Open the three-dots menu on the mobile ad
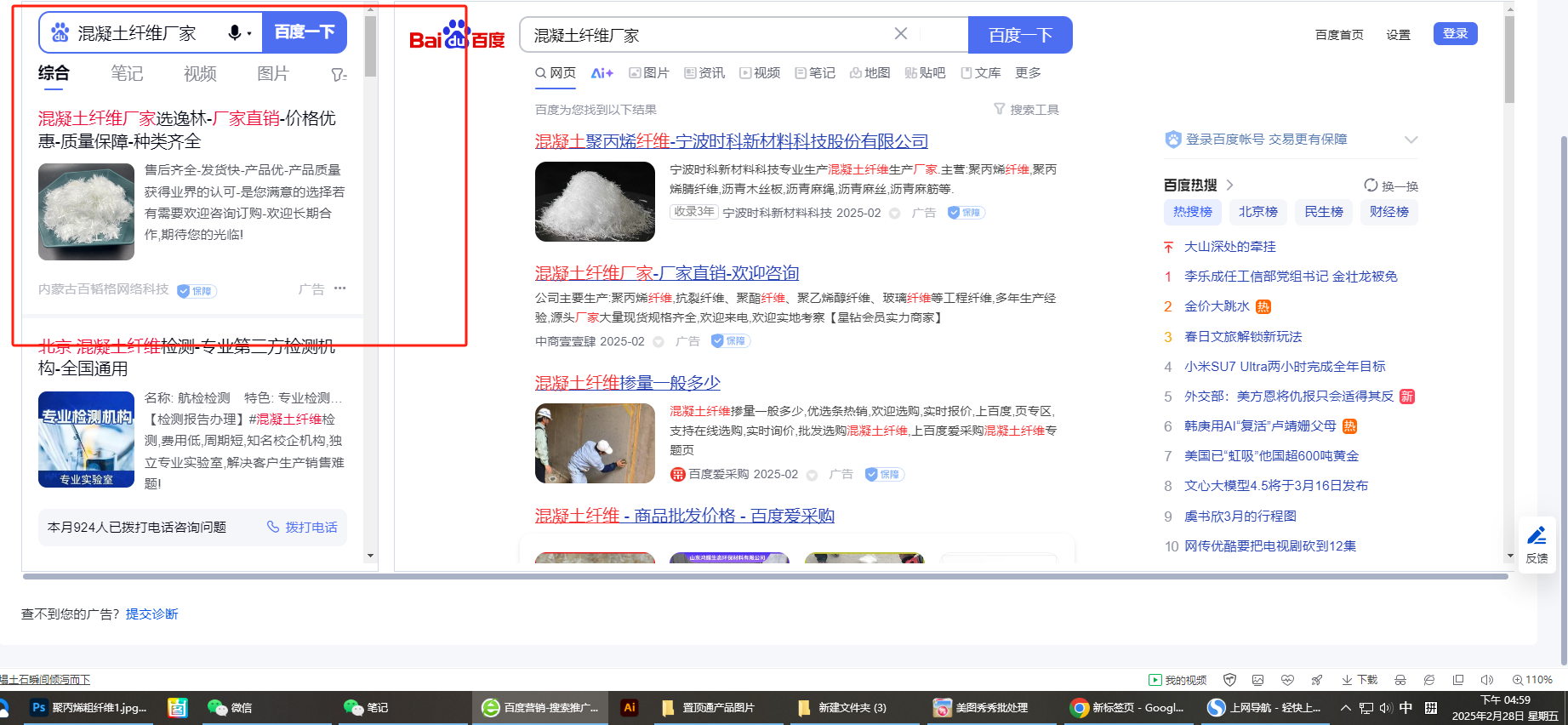The image size is (1568, 725). (x=340, y=288)
